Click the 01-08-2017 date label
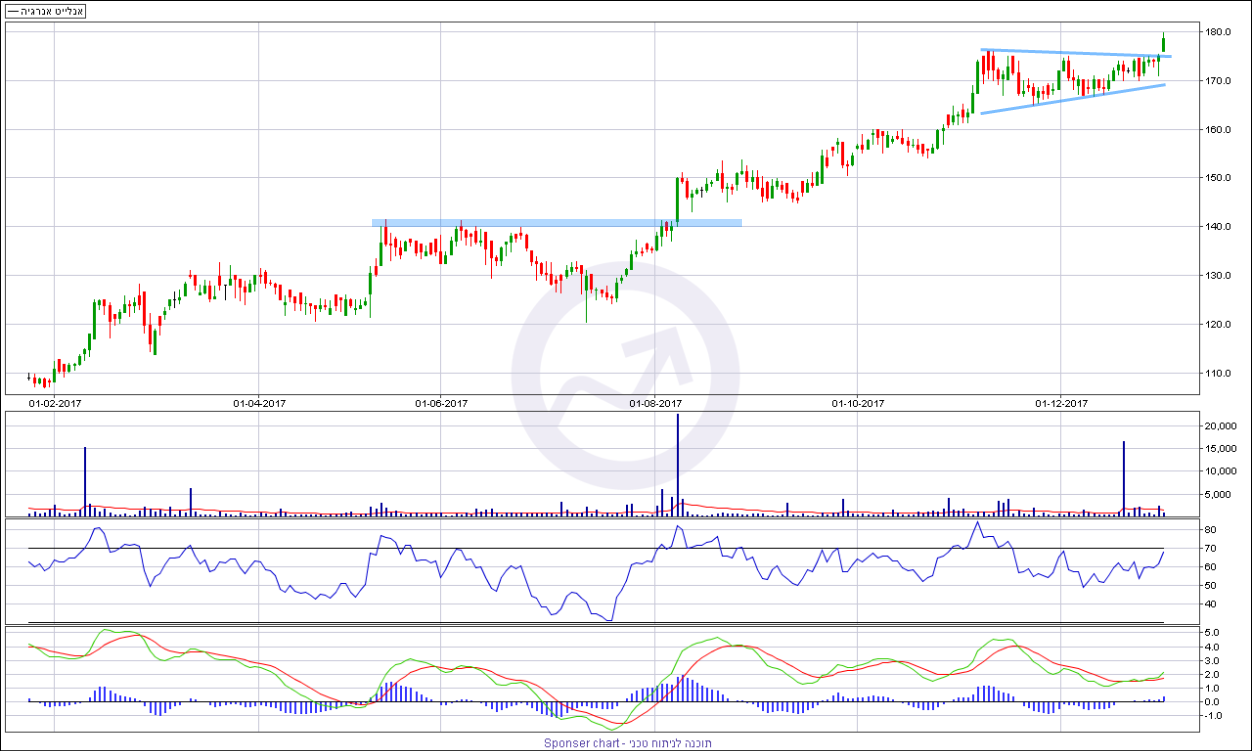 pos(655,404)
